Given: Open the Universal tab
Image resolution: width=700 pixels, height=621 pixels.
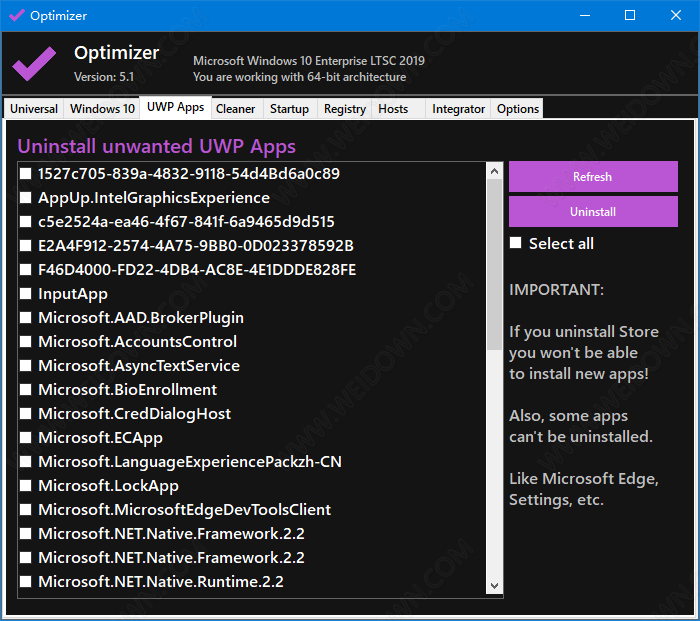Looking at the screenshot, I should (x=34, y=109).
